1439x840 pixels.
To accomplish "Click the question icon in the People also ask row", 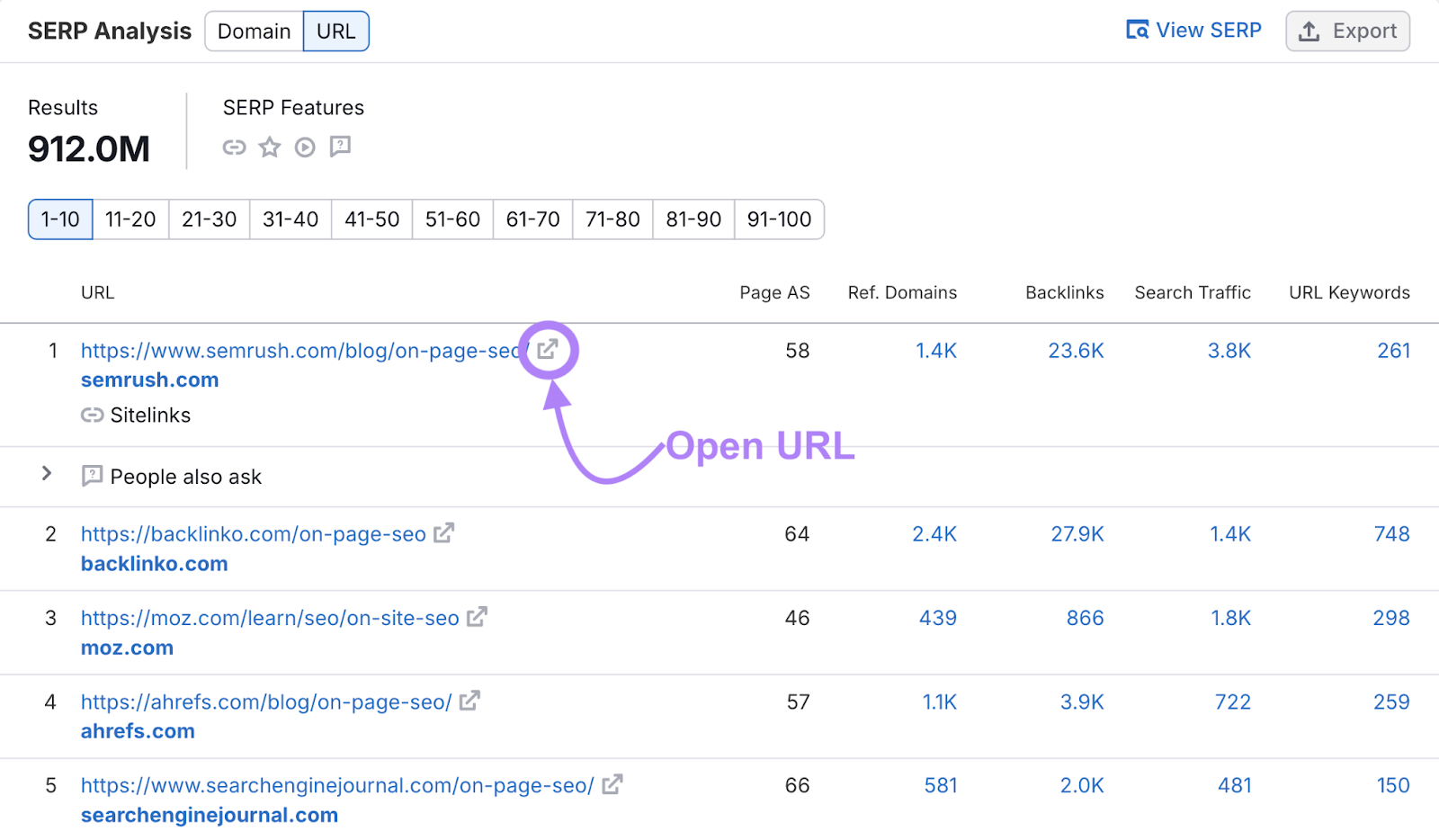I will click(x=92, y=476).
